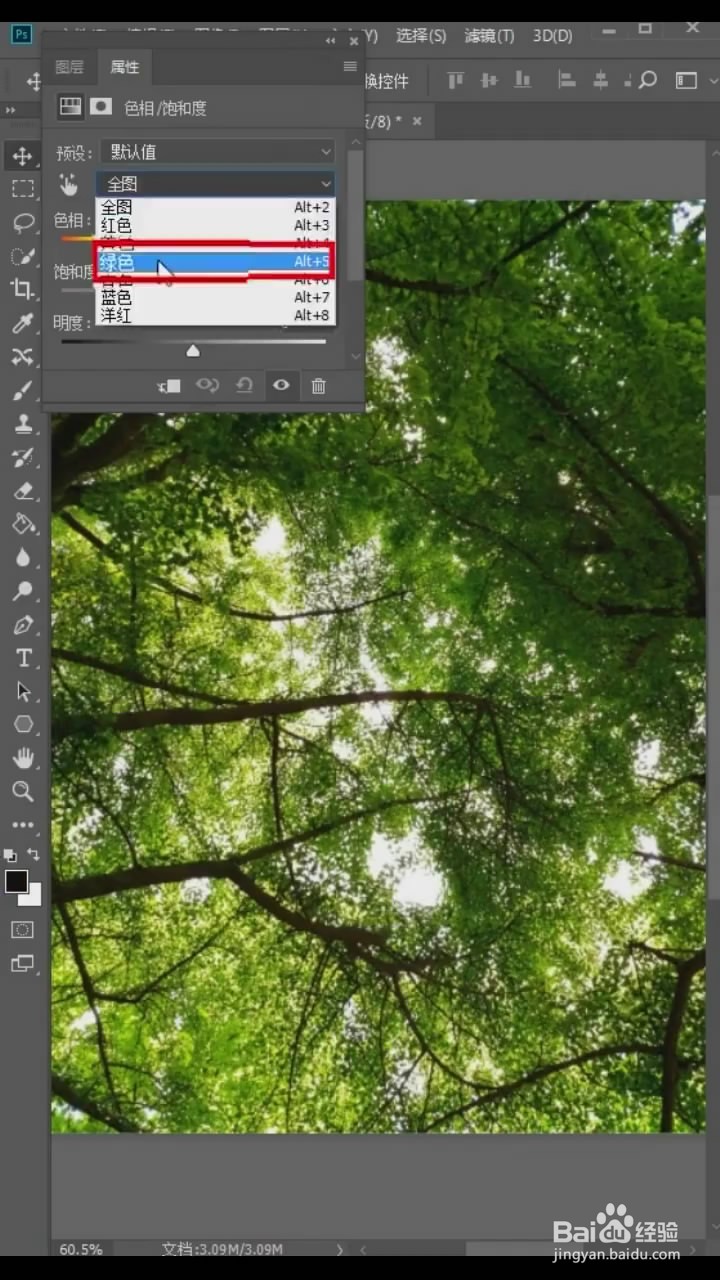Open the Edit Toolbar three-dots menu
The height and width of the screenshot is (1280, 720).
click(21, 826)
